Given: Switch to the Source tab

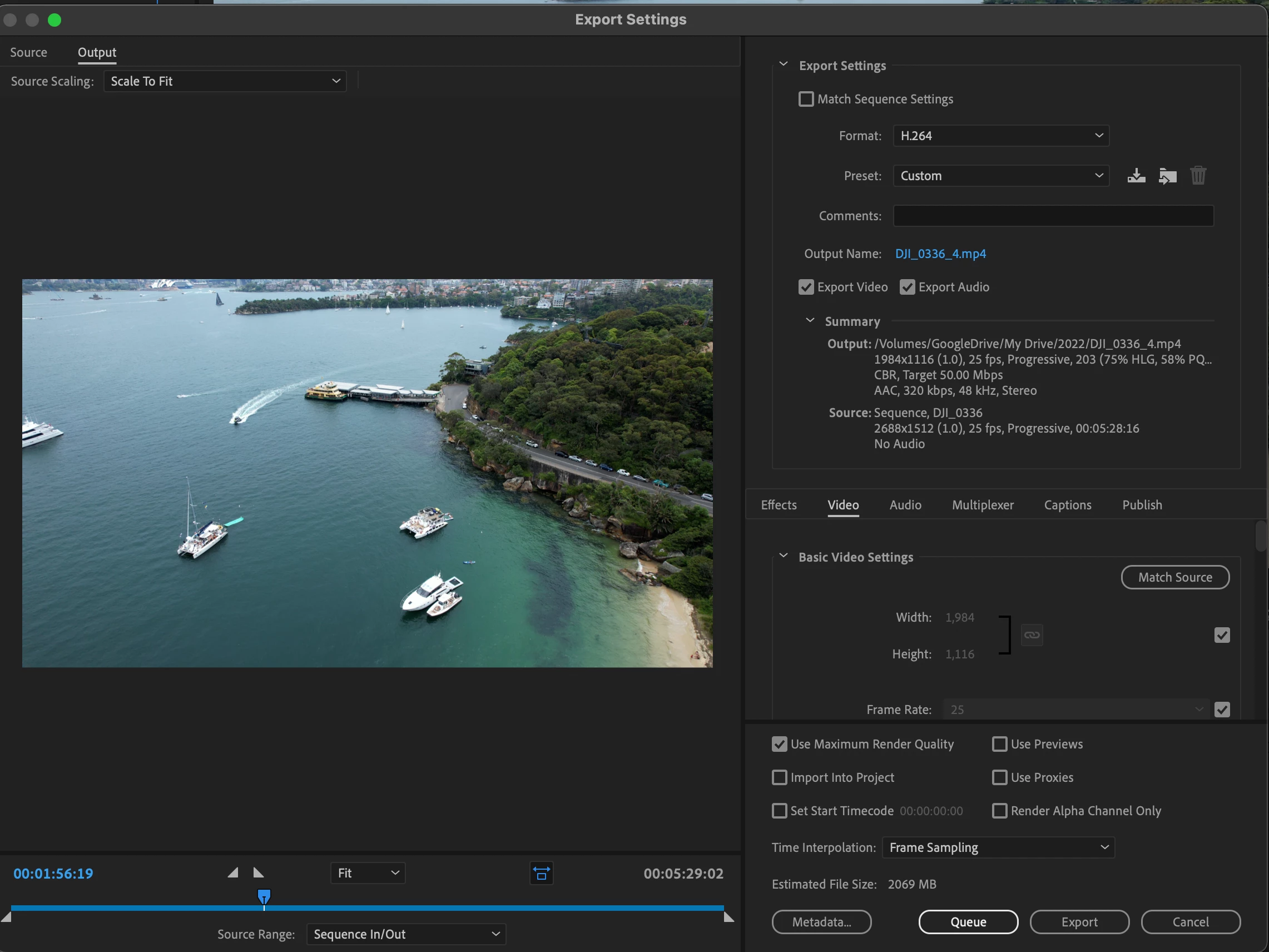Looking at the screenshot, I should tap(29, 52).
